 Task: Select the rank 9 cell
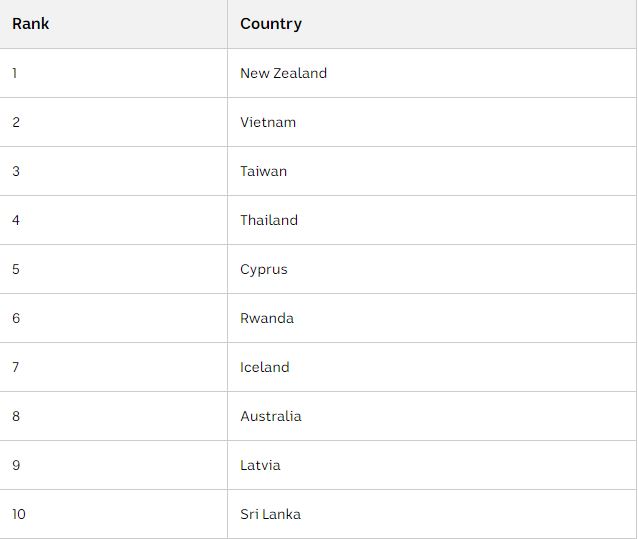[x=114, y=465]
